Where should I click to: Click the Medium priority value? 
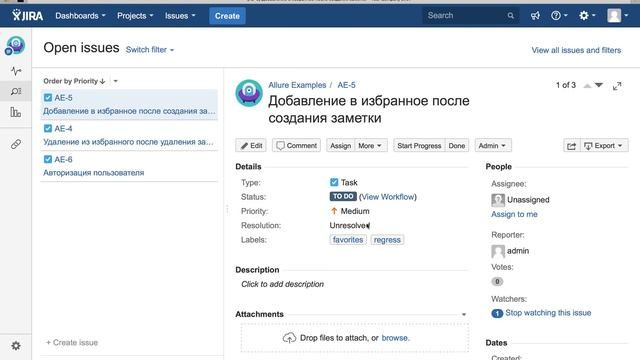(350, 211)
